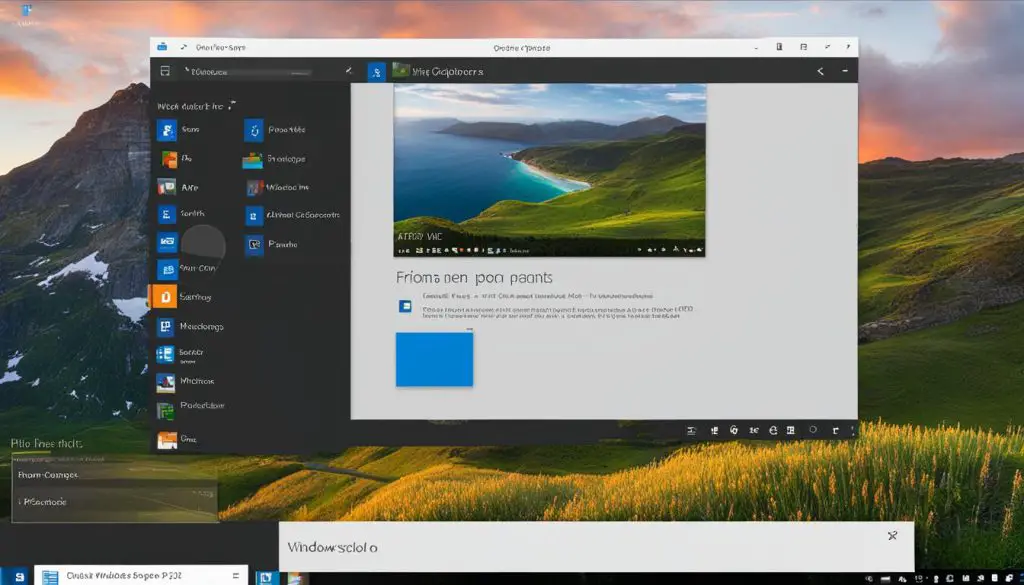Open the orange-red Do app icon
This screenshot has height=585, width=1024.
click(169, 159)
